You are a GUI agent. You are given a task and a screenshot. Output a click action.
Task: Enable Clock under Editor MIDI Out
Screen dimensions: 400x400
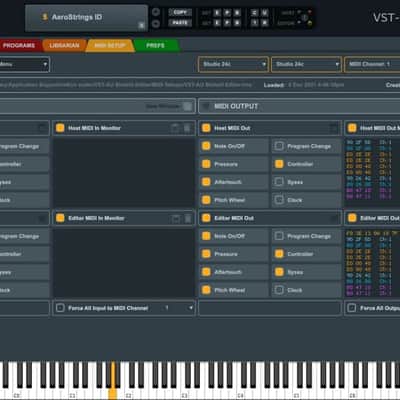279,290
